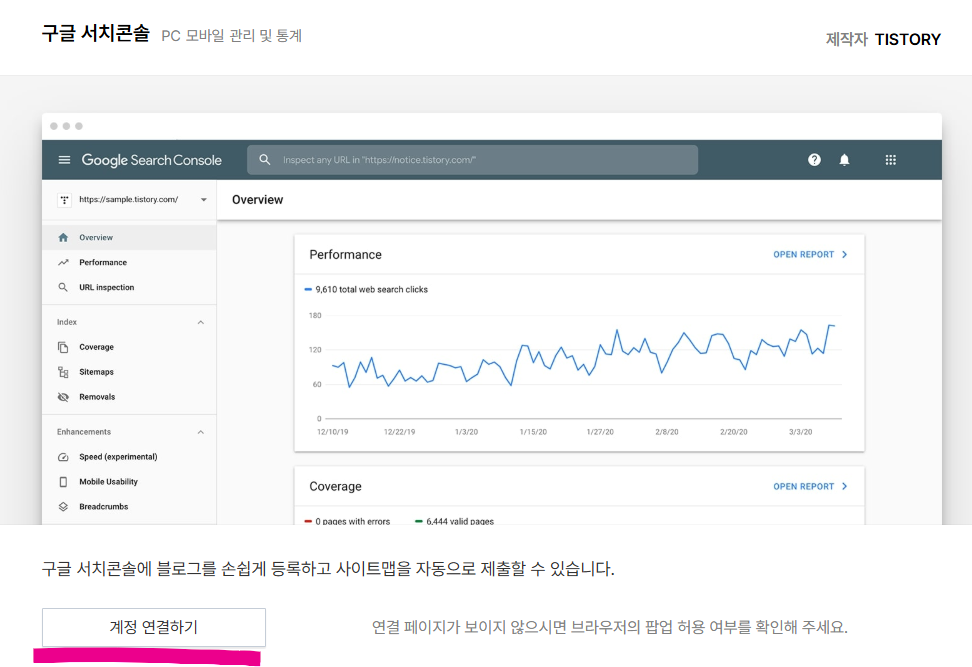Screen dimensions: 972x667
Task: Click the popup permission notice text
Action: pos(609,627)
